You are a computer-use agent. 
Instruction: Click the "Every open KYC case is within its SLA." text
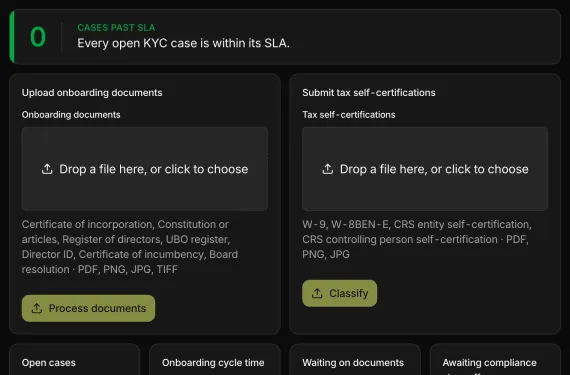(184, 43)
